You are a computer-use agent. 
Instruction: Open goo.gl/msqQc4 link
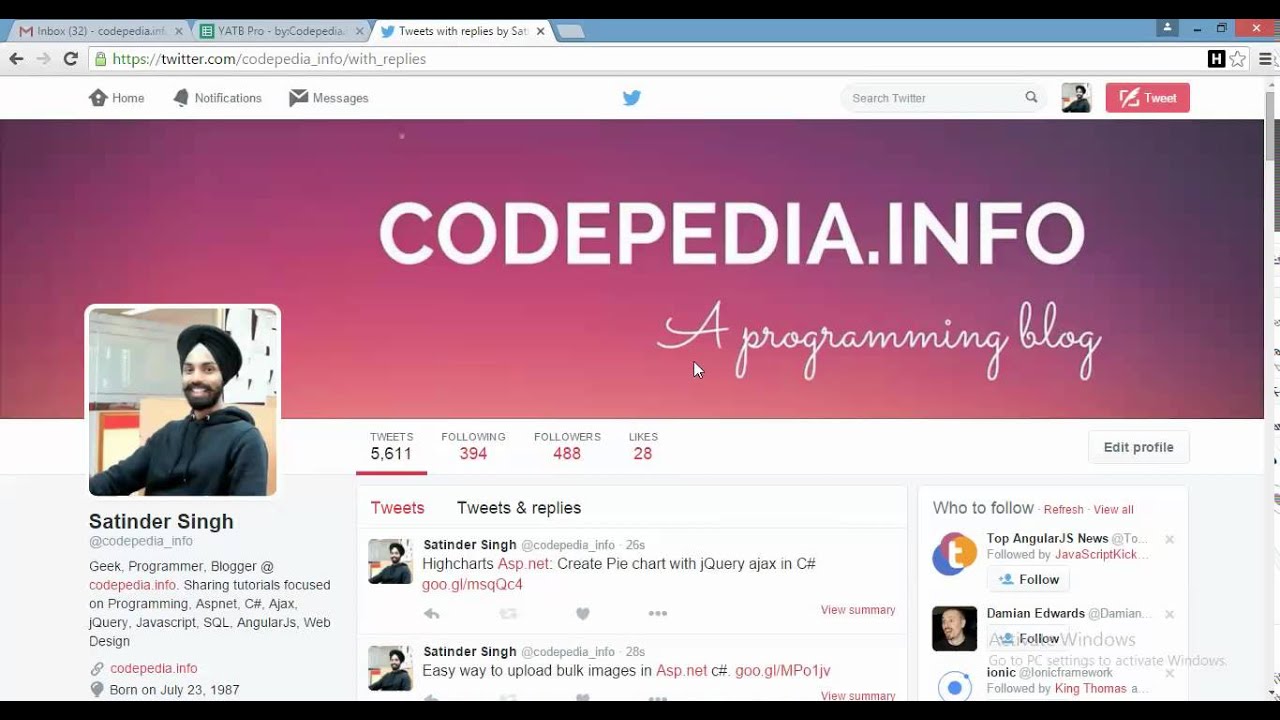tap(472, 584)
